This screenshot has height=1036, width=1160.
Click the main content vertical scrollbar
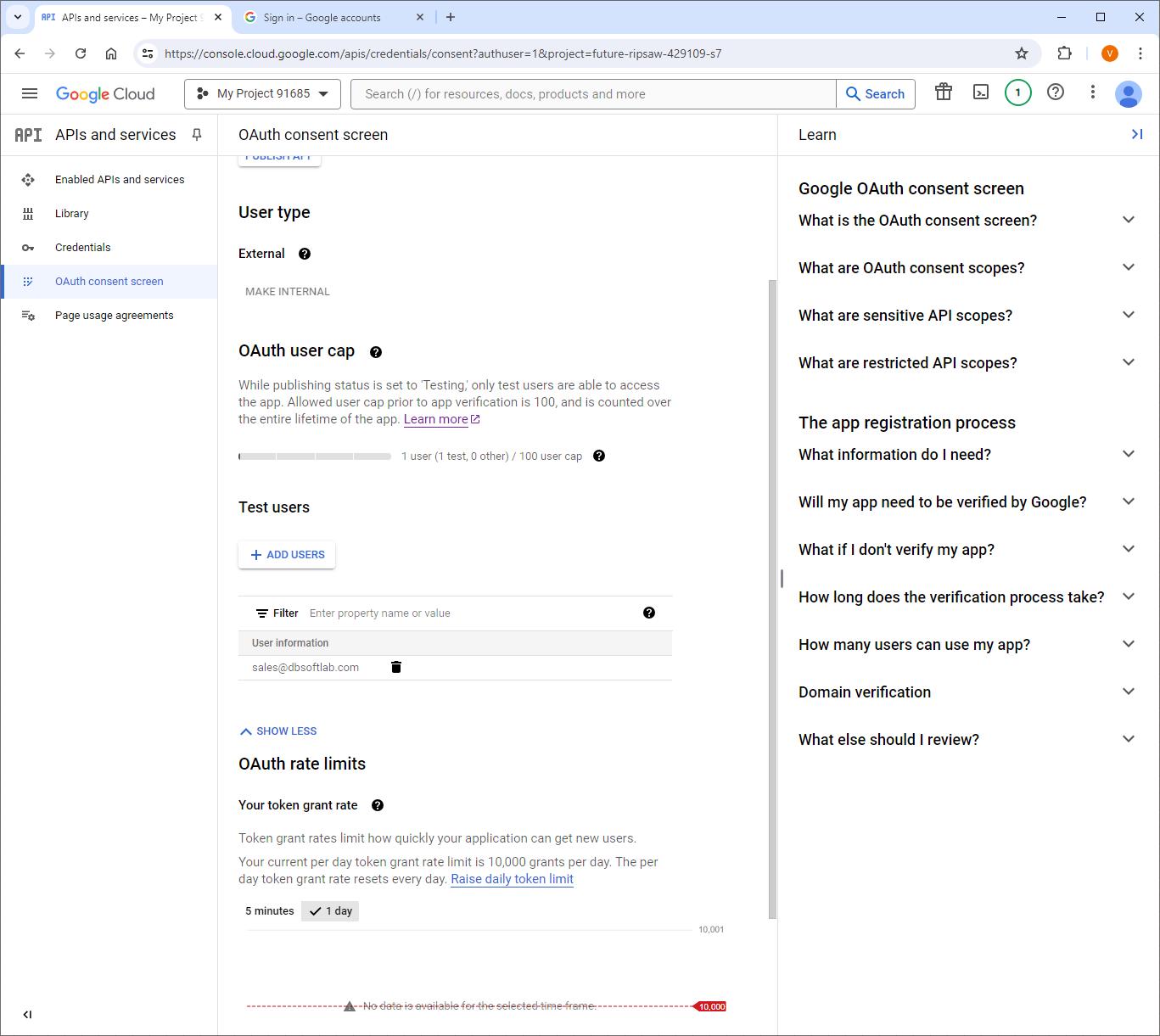click(x=772, y=598)
